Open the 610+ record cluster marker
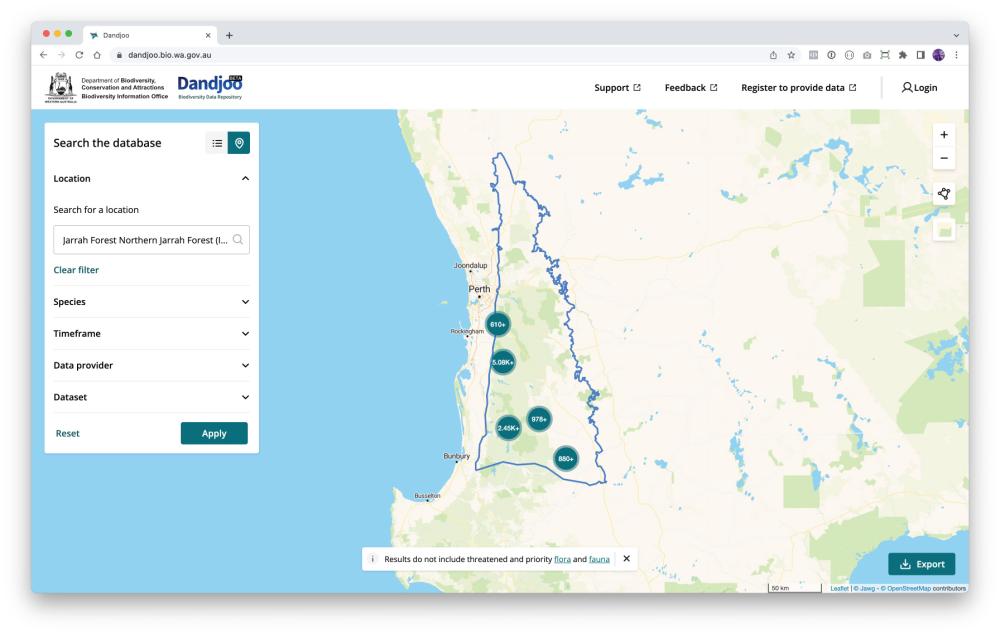The width and height of the screenshot is (1000, 634). (497, 325)
